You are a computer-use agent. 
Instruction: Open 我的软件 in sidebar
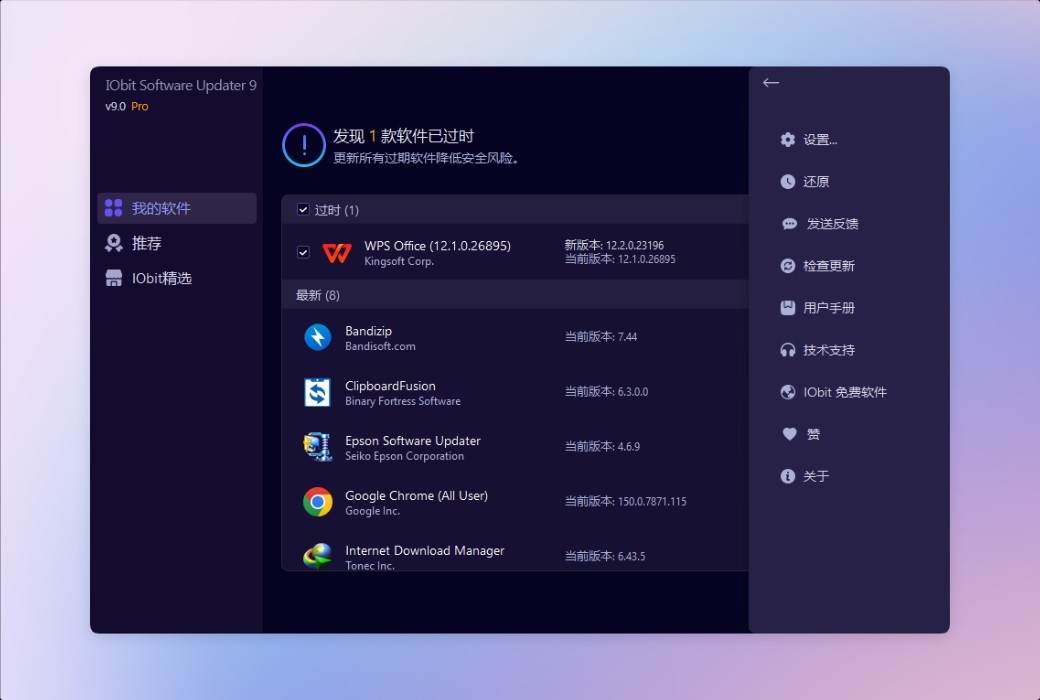(177, 208)
